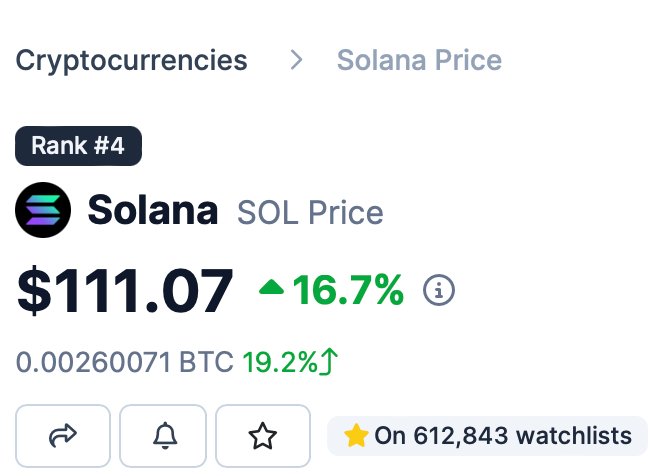
Task: Click the $111.07 price value
Action: (125, 291)
